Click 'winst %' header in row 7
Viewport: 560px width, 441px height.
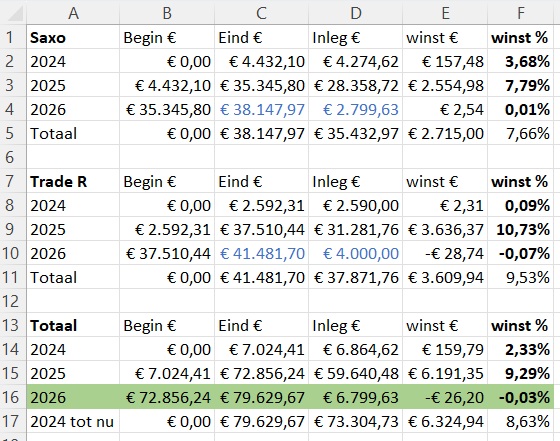click(x=521, y=181)
